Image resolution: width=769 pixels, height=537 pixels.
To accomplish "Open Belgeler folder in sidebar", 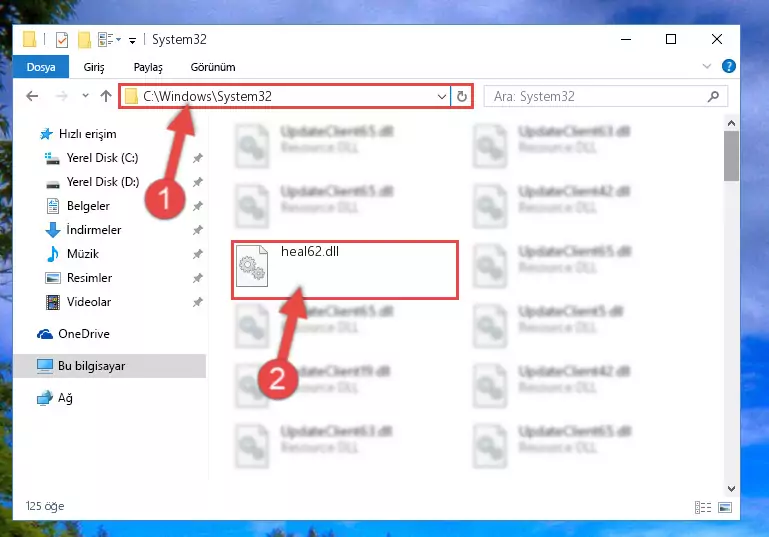I will (x=77, y=206).
